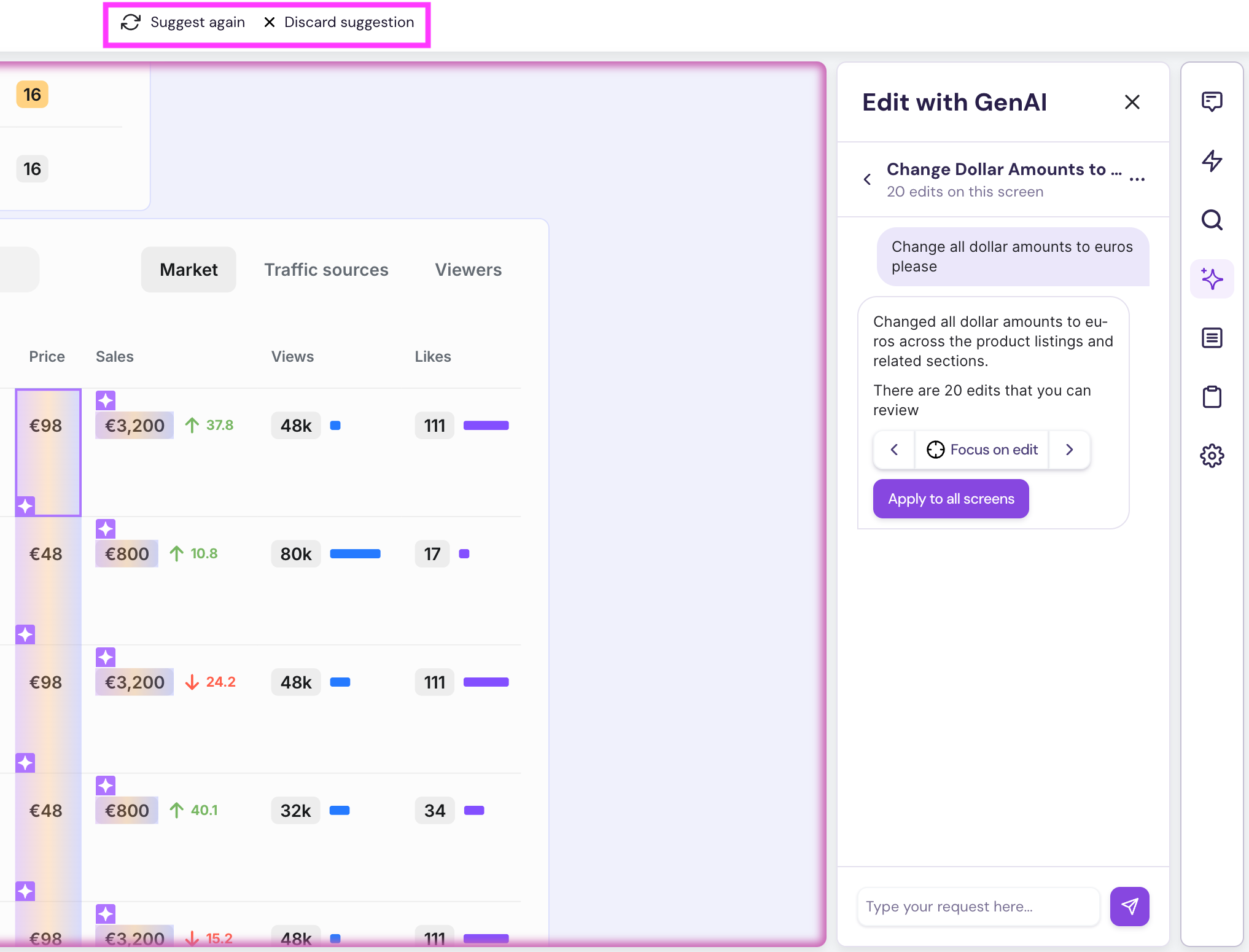Open the comments icon in the right sidebar
Viewport: 1249px width, 952px height.
pyautogui.click(x=1212, y=102)
